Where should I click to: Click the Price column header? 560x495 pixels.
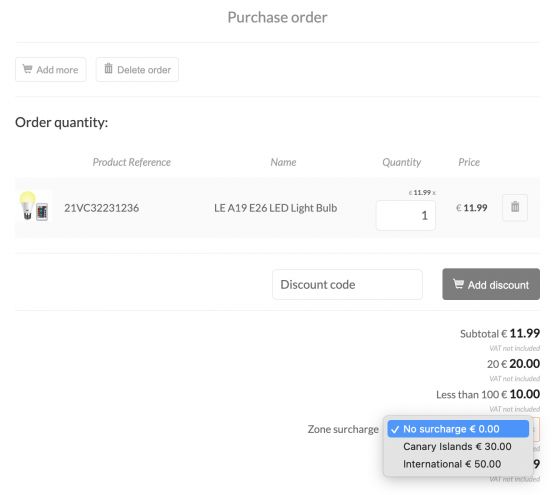pos(469,162)
